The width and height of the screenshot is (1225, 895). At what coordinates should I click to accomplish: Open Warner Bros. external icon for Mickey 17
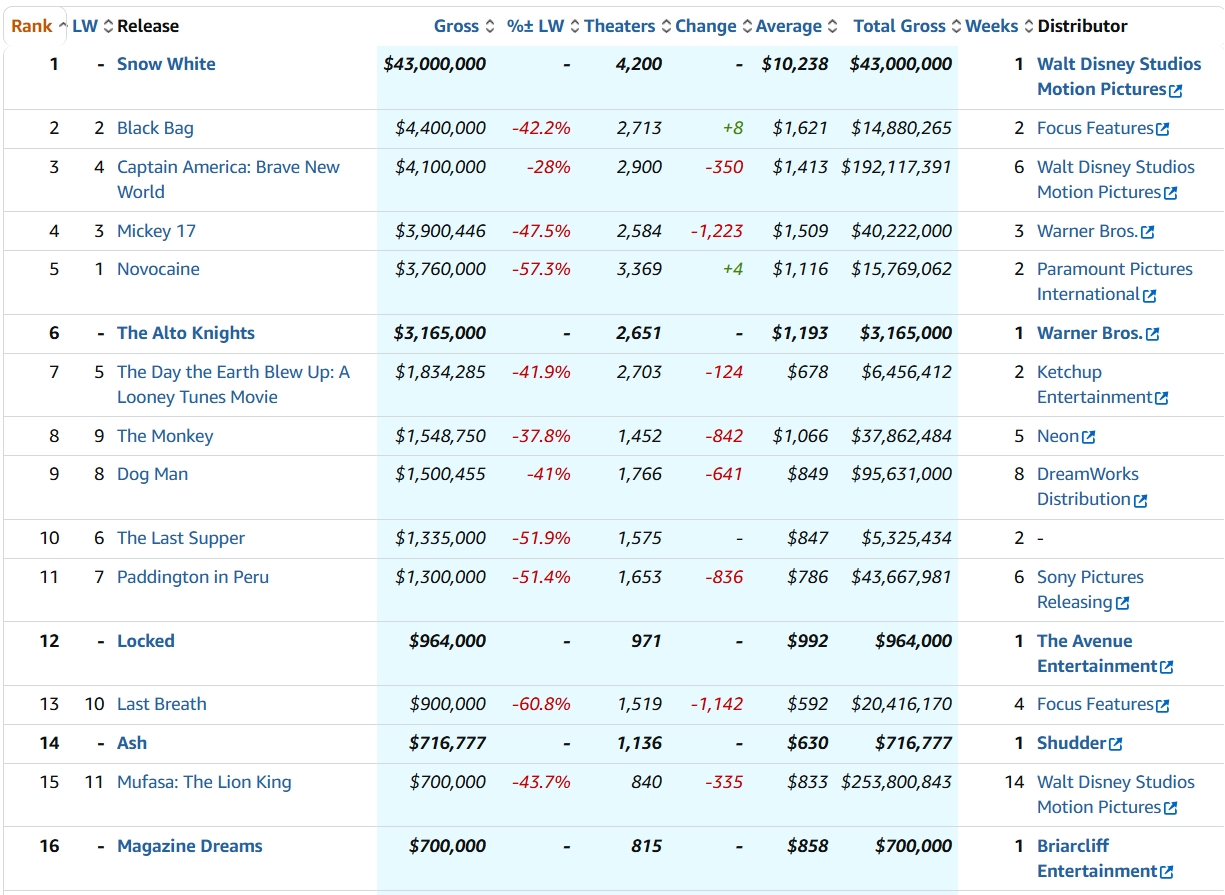coord(1147,232)
